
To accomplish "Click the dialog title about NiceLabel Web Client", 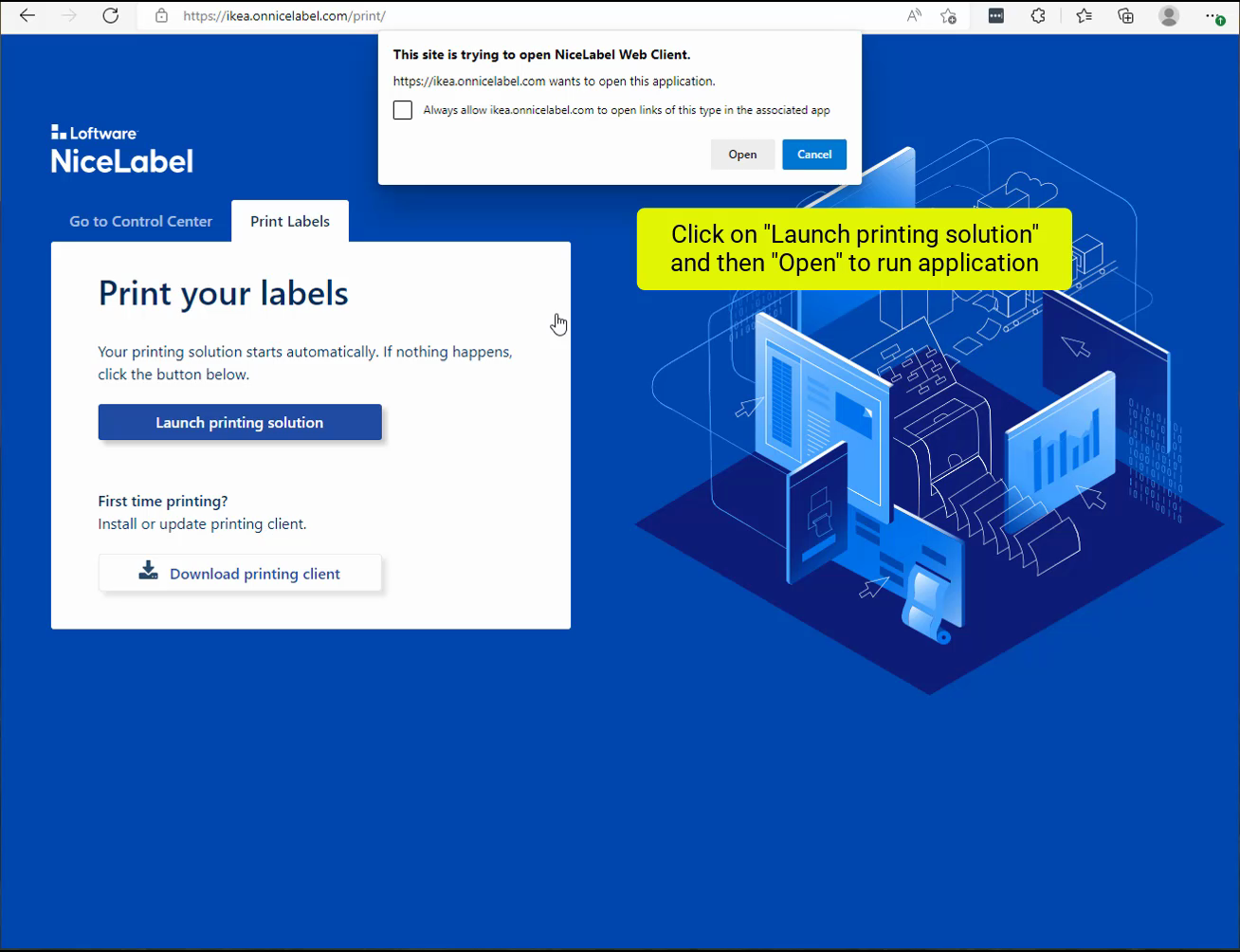I will coord(542,55).
